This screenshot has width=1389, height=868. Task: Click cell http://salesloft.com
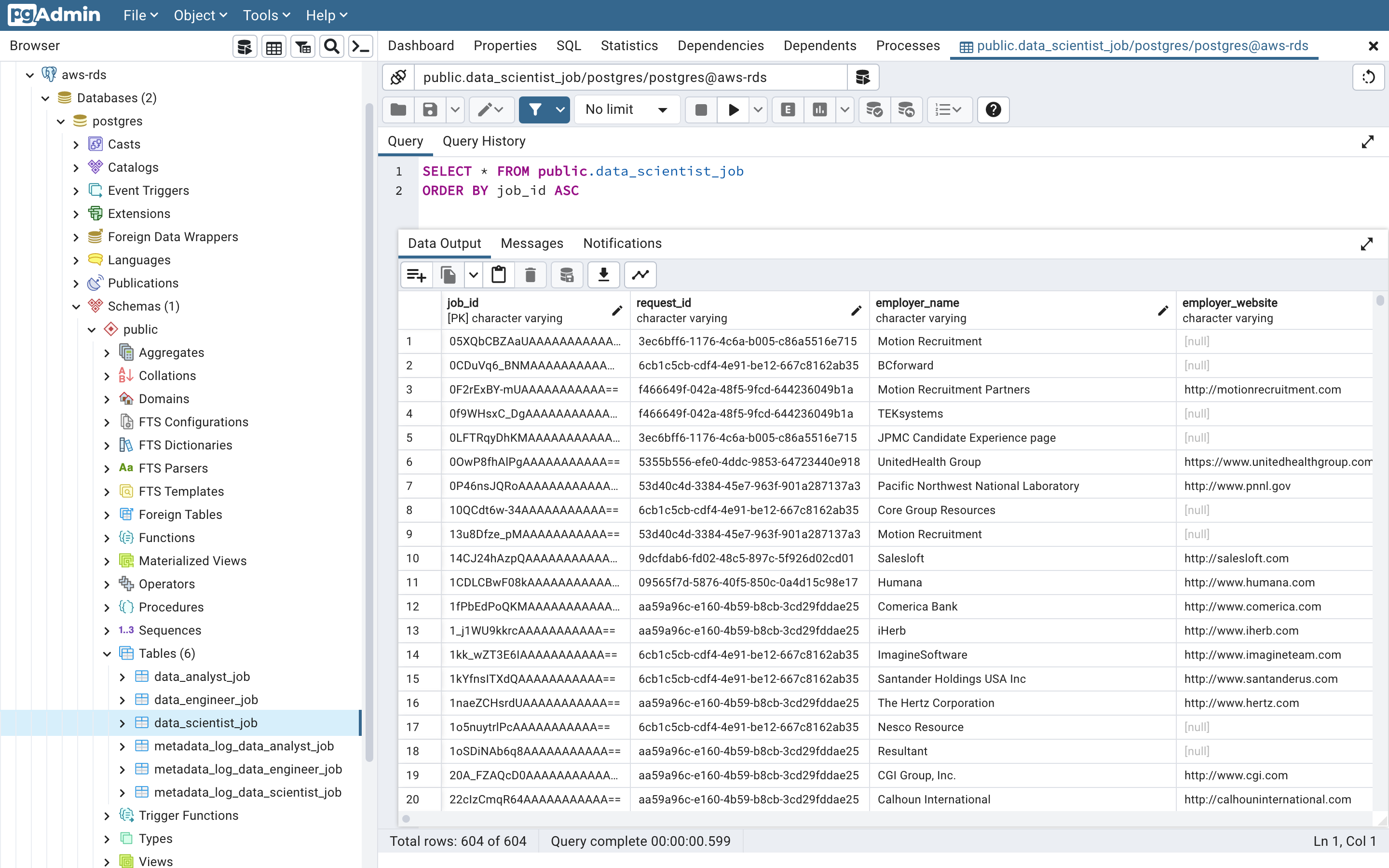[1274, 558]
